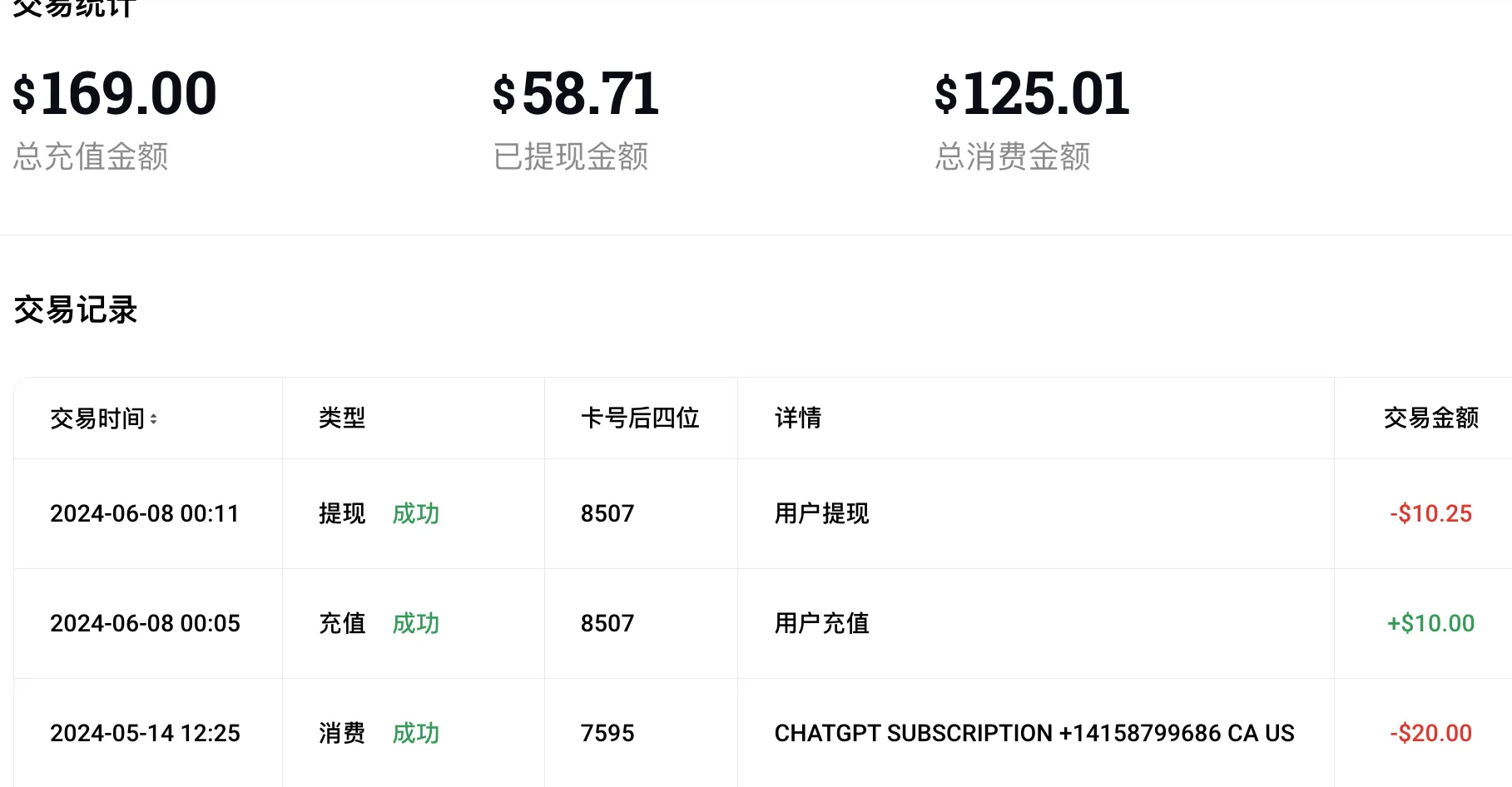Click the -$20.00 consumption amount
This screenshot has height=787, width=1512.
1430,734
